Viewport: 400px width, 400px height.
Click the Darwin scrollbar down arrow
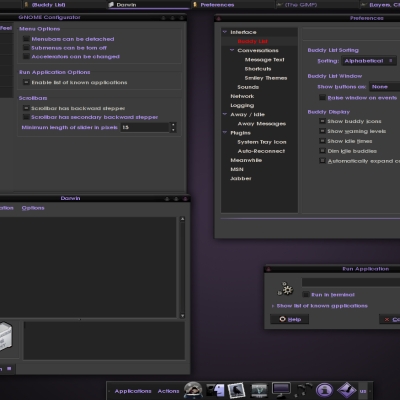click(x=182, y=315)
